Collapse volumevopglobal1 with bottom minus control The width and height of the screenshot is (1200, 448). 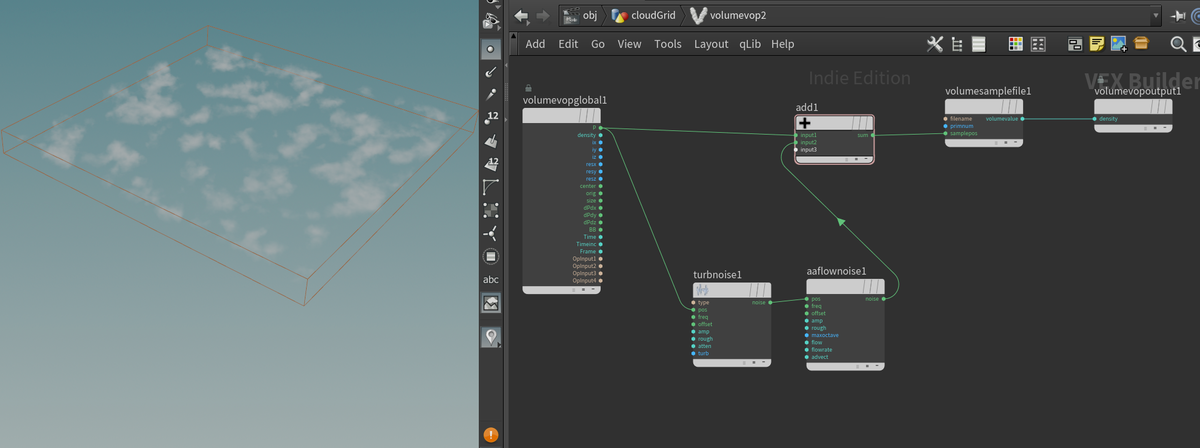pos(594,290)
